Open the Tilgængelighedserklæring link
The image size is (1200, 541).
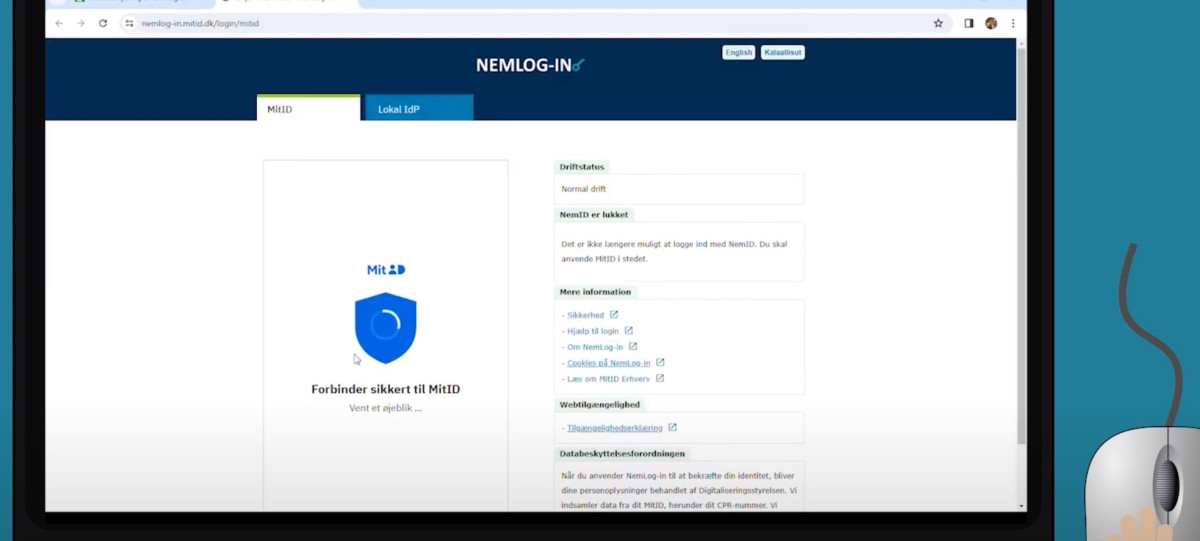point(615,428)
